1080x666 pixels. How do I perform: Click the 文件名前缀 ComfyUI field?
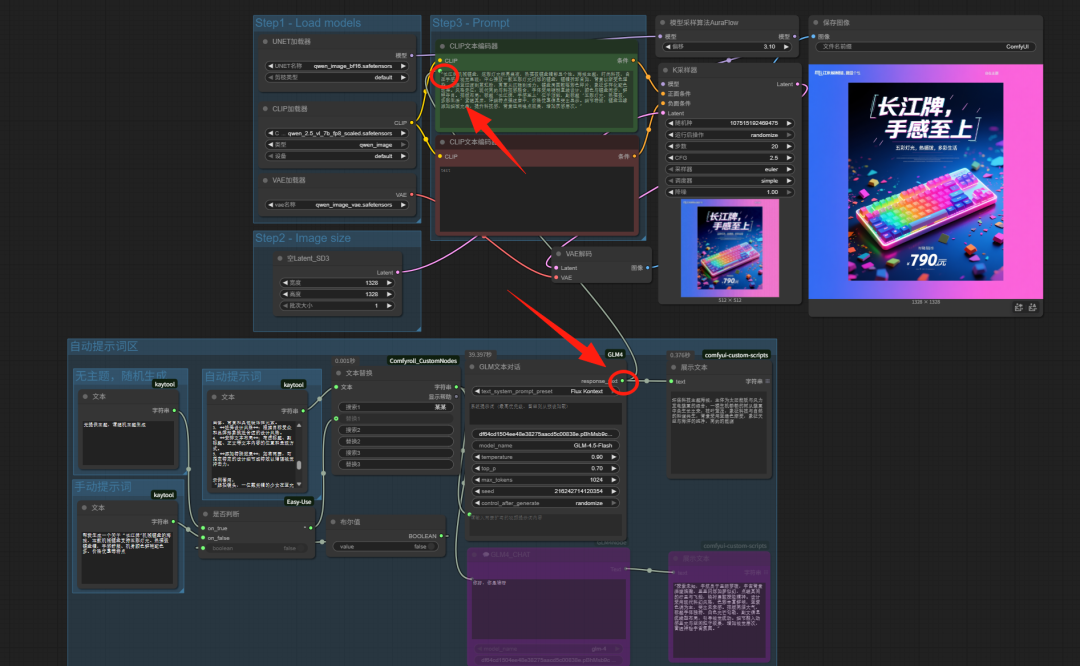925,47
